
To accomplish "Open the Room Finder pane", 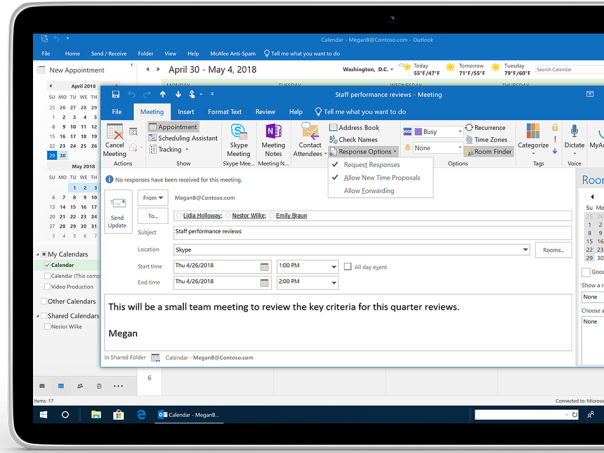I will pyautogui.click(x=489, y=152).
